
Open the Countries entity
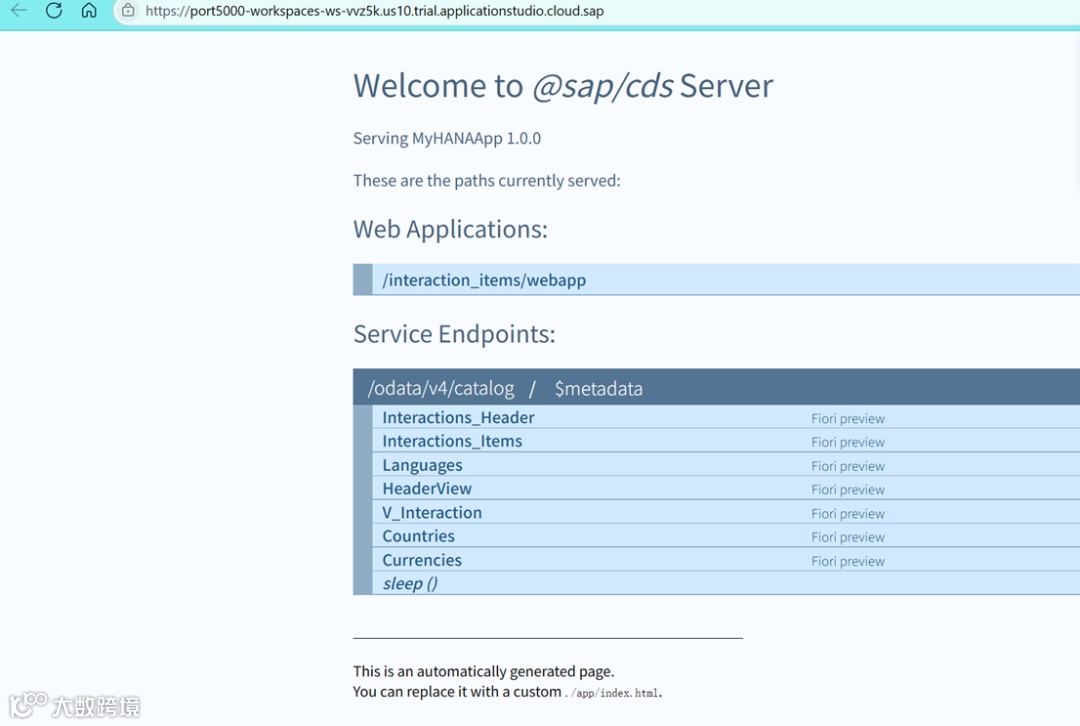[x=418, y=536]
